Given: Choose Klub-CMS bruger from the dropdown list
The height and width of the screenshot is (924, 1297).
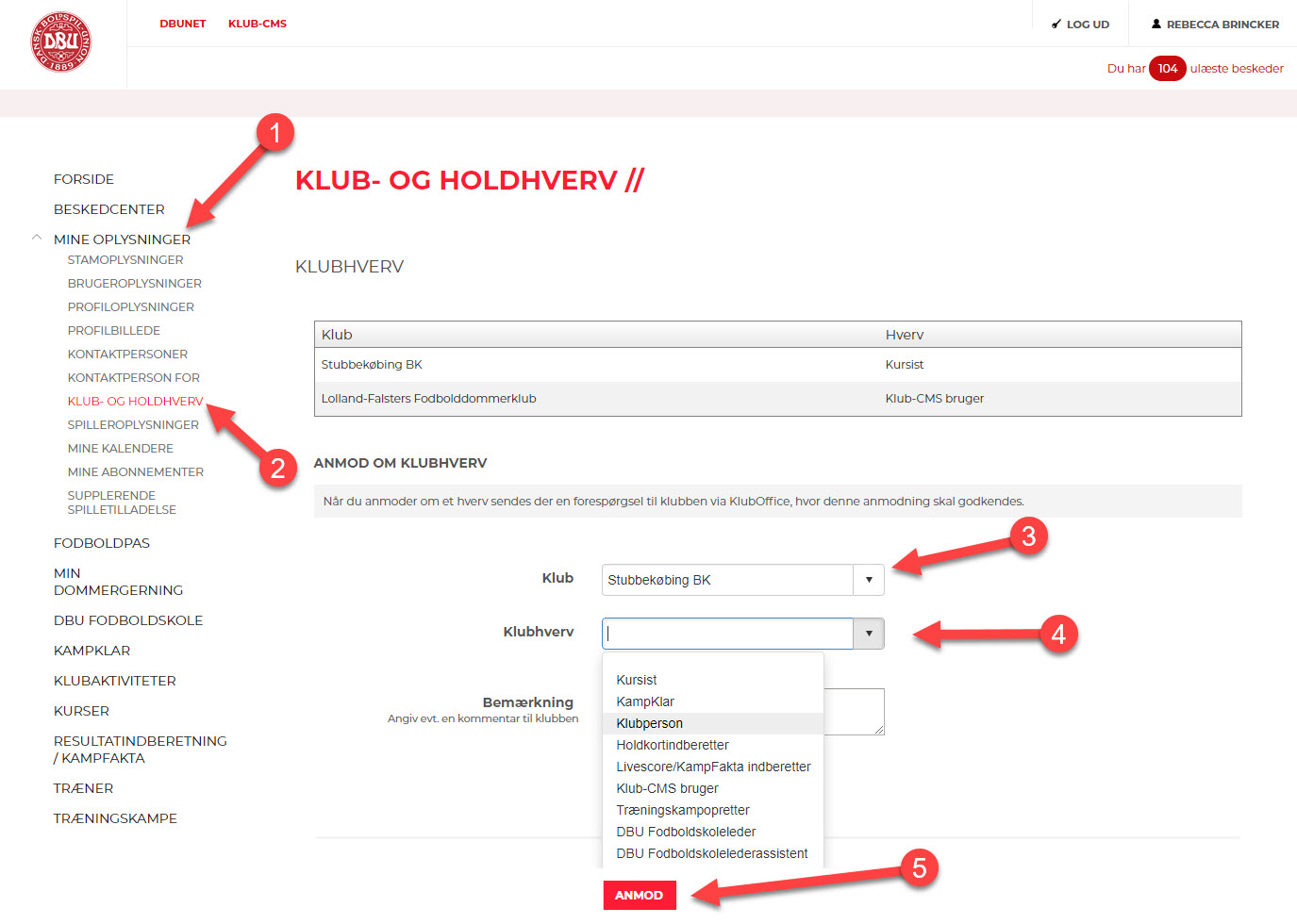Looking at the screenshot, I should click(713, 788).
